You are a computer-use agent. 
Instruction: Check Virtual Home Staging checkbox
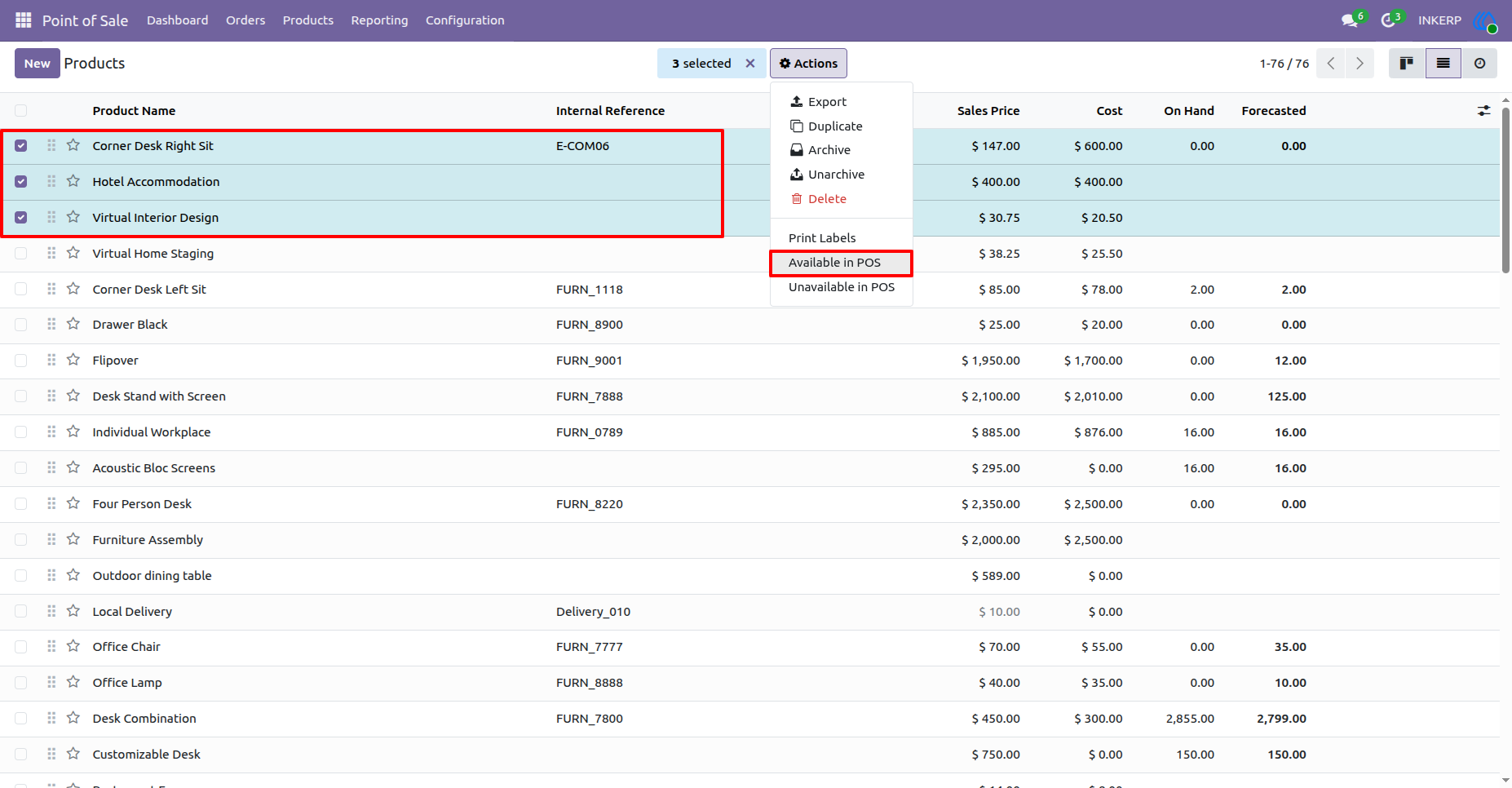click(21, 253)
